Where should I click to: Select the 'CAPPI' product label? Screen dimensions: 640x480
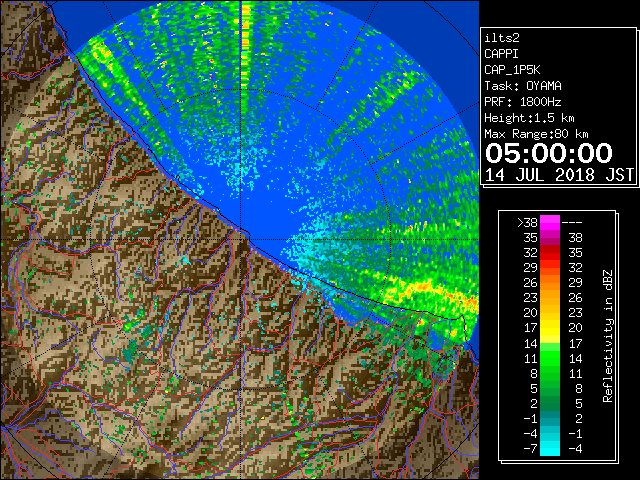point(501,54)
